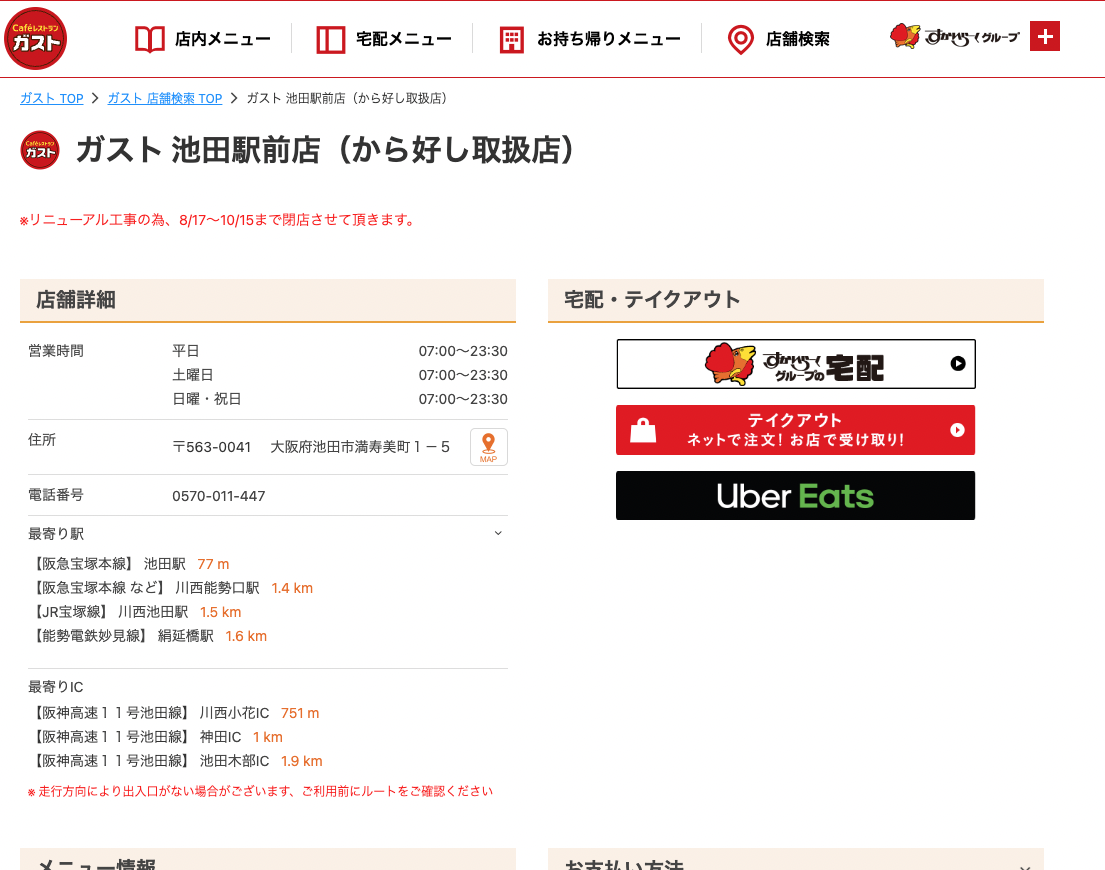Open the Uber Eats button
This screenshot has height=870, width=1105.
coord(796,496)
